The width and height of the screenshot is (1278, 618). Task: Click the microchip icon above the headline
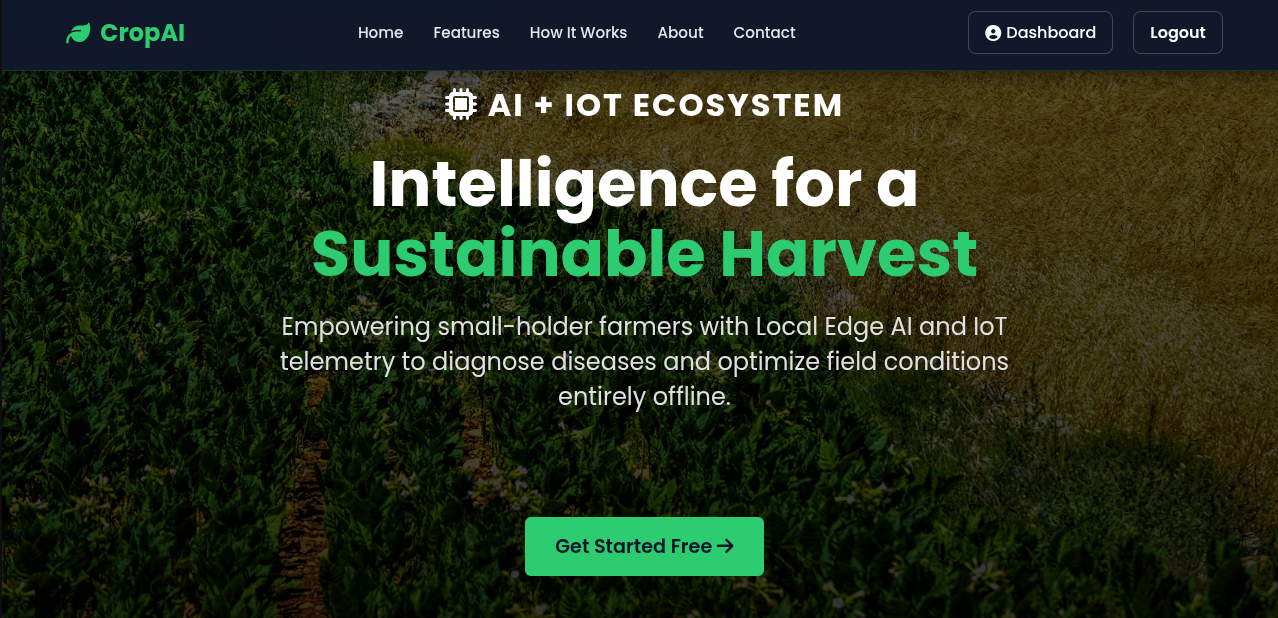[461, 105]
